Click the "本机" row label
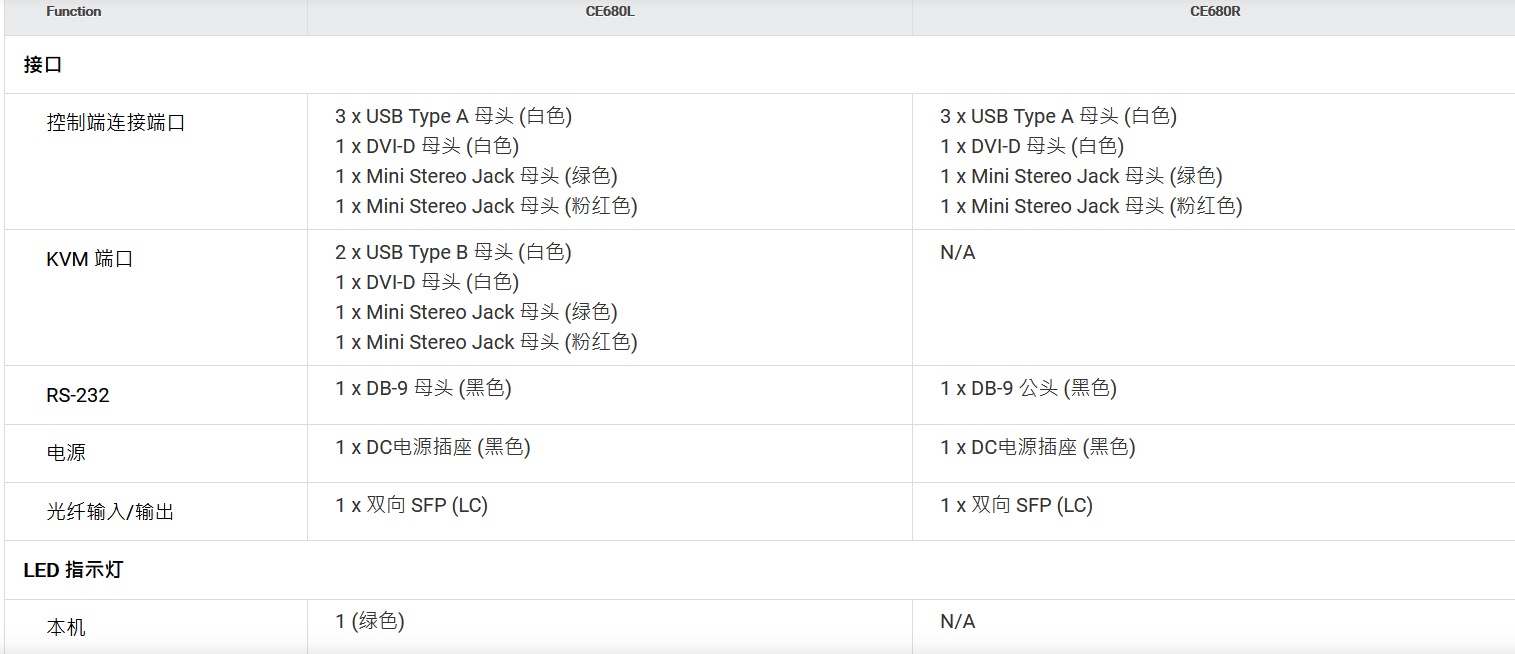The image size is (1515, 654). pyautogui.click(x=66, y=627)
